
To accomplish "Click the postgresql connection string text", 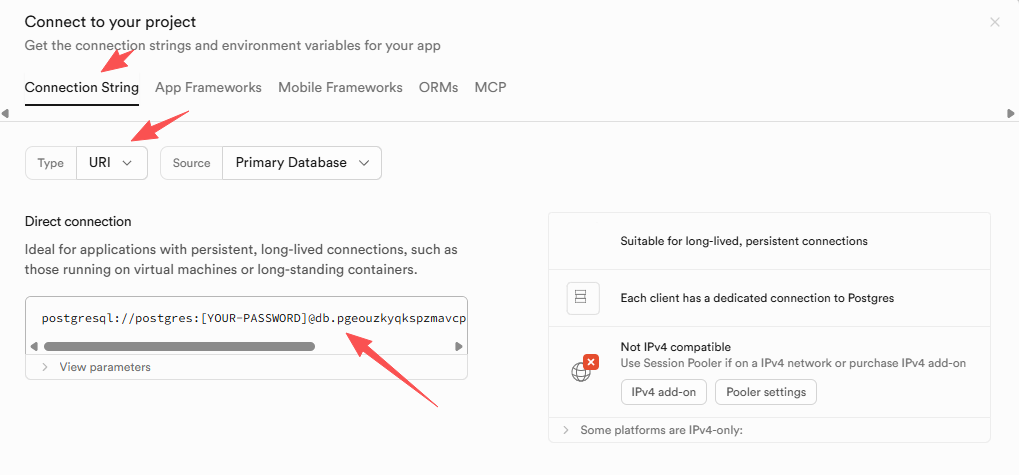I will point(253,319).
